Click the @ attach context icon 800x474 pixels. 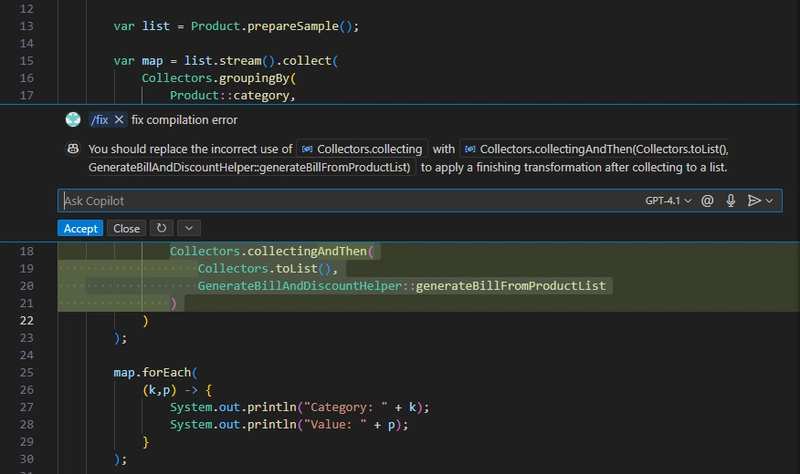tap(707, 201)
